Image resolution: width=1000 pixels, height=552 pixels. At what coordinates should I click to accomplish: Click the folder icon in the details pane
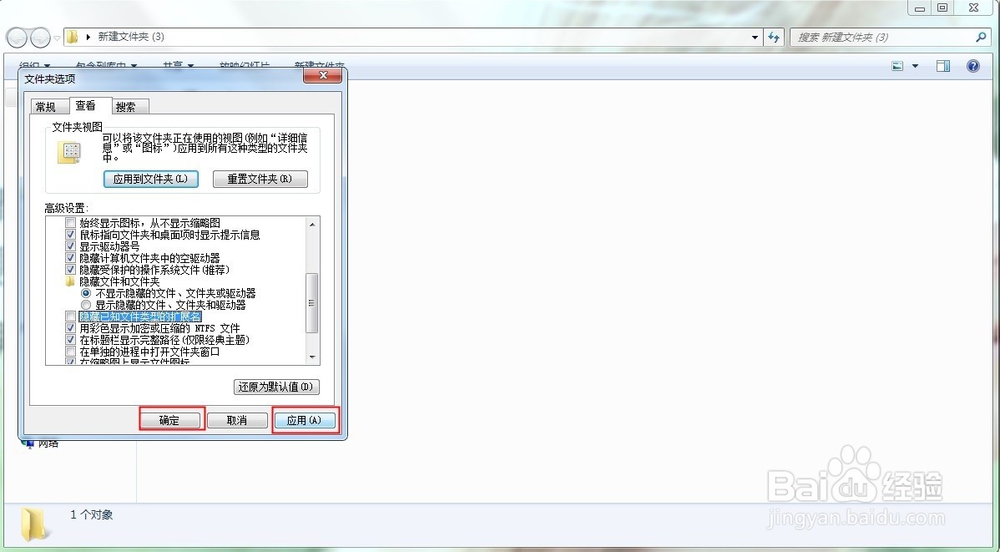pyautogui.click(x=34, y=526)
